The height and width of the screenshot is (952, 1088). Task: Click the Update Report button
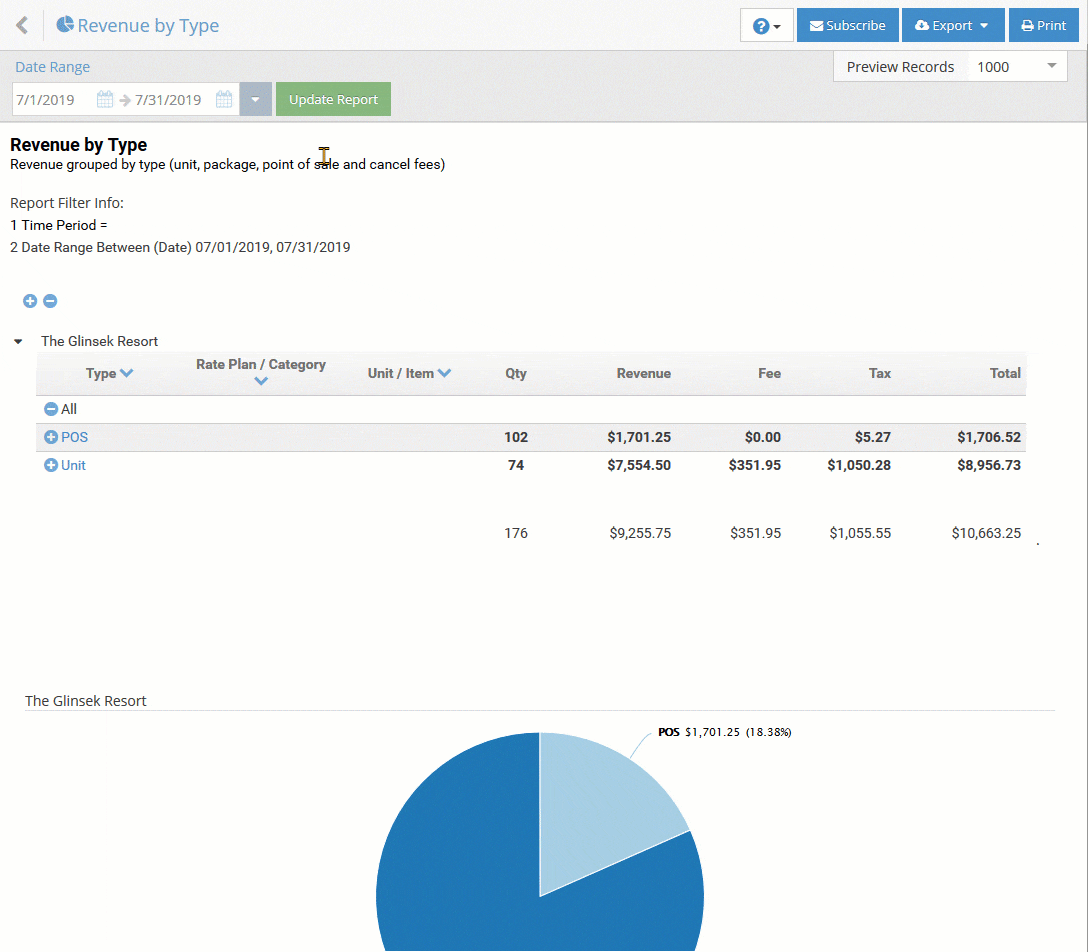(x=333, y=100)
